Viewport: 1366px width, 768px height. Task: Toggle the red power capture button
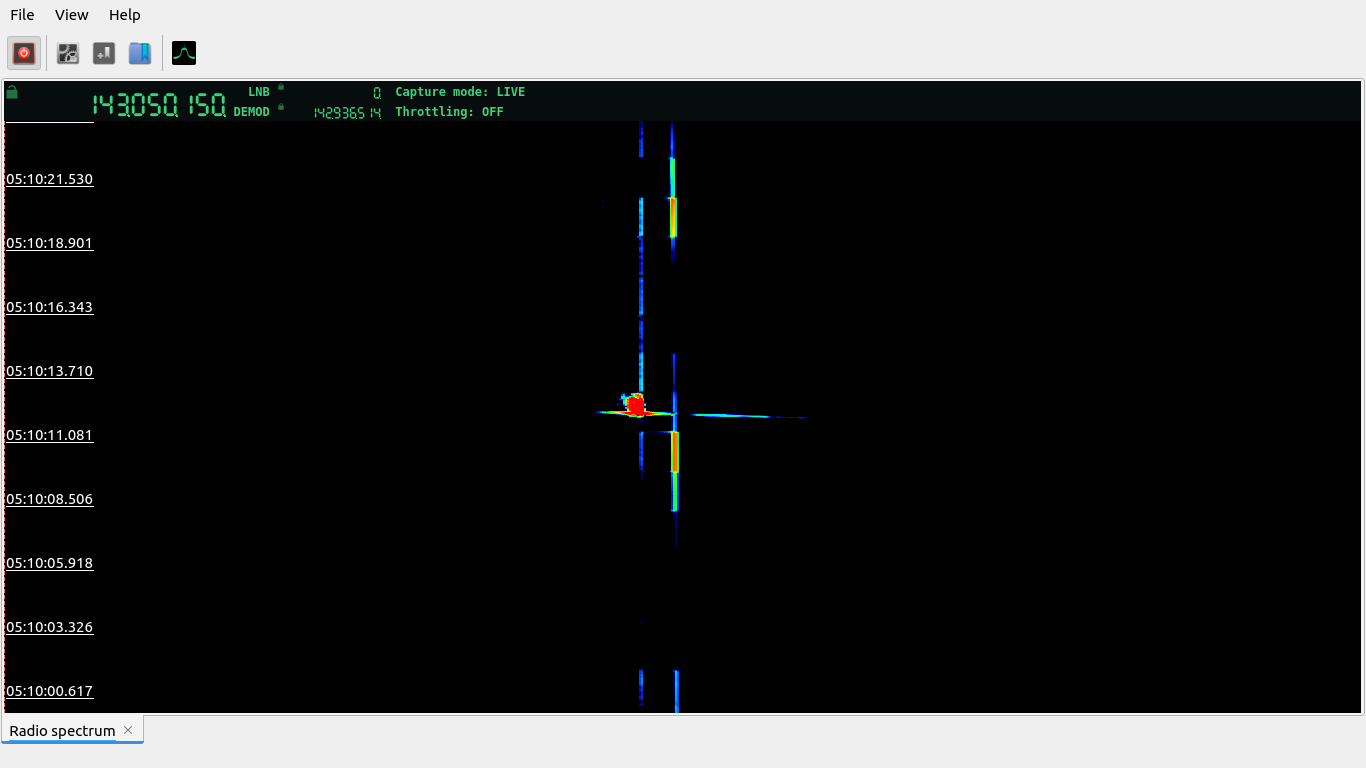pyautogui.click(x=25, y=53)
